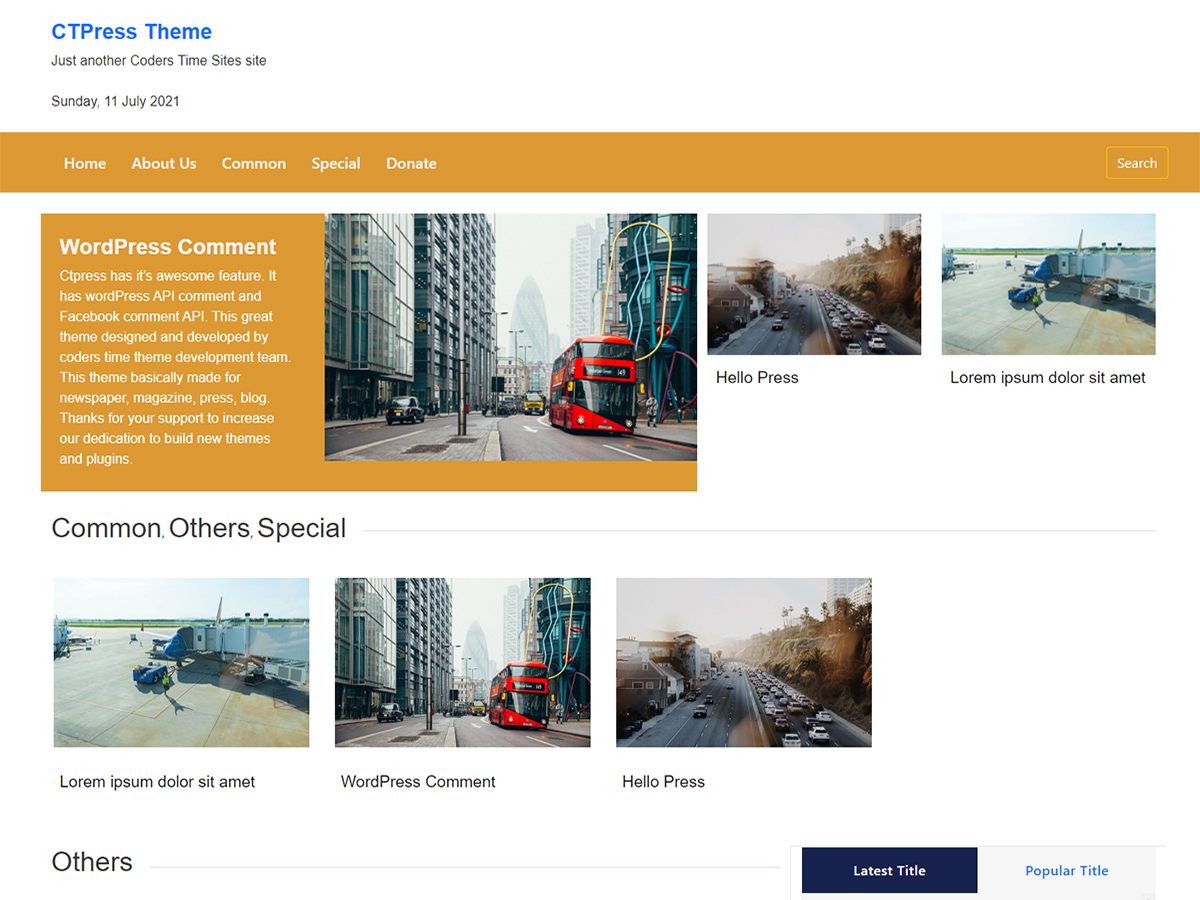Image resolution: width=1200 pixels, height=900 pixels.
Task: Click the airport thumbnail beside the featured post
Action: point(1048,284)
